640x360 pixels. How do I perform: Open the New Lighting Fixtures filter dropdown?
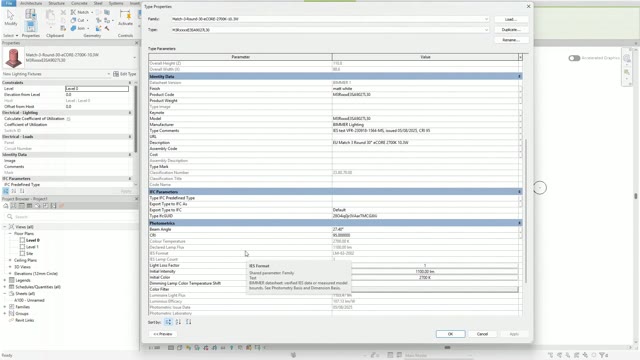(x=109, y=74)
